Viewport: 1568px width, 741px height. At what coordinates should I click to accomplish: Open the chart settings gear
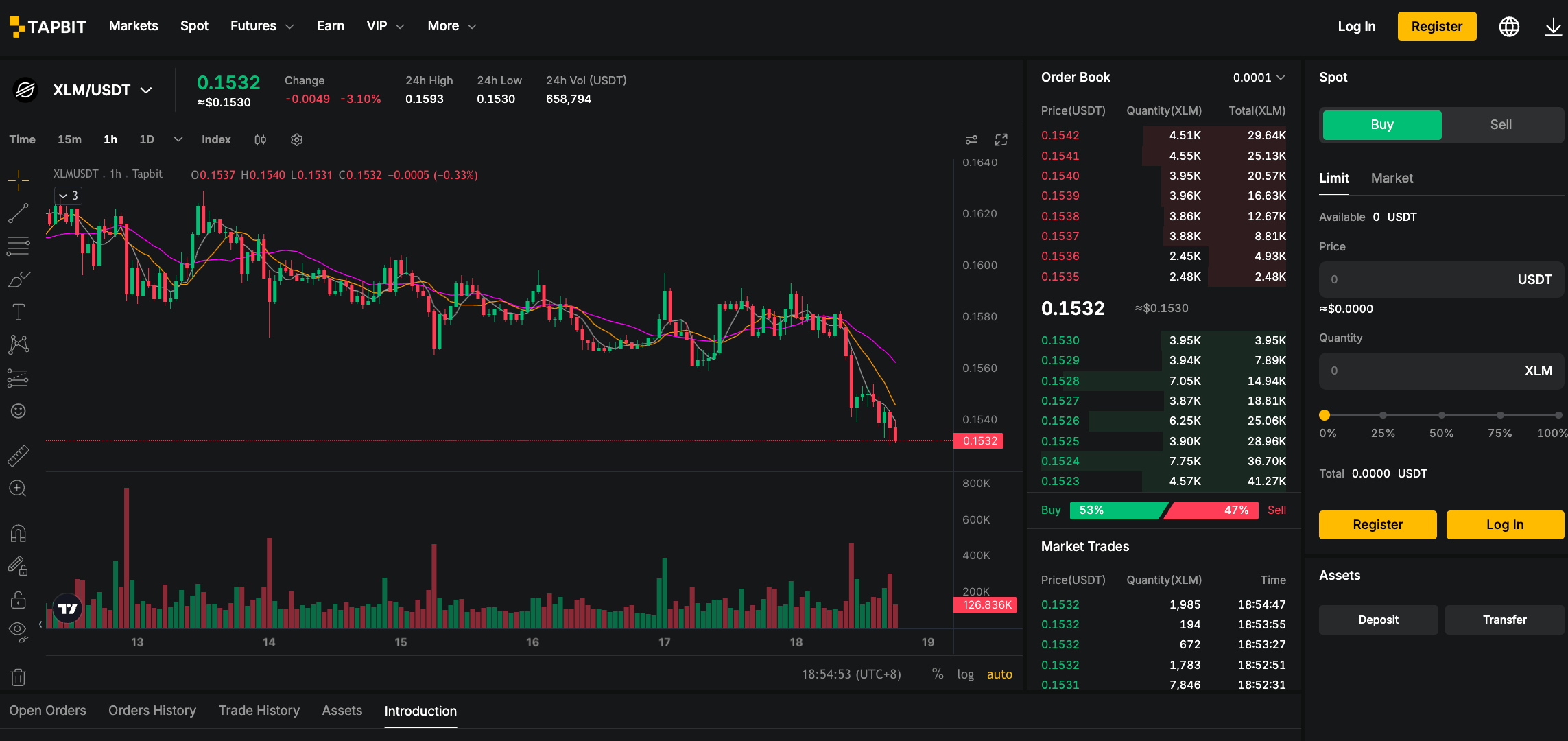[x=296, y=140]
